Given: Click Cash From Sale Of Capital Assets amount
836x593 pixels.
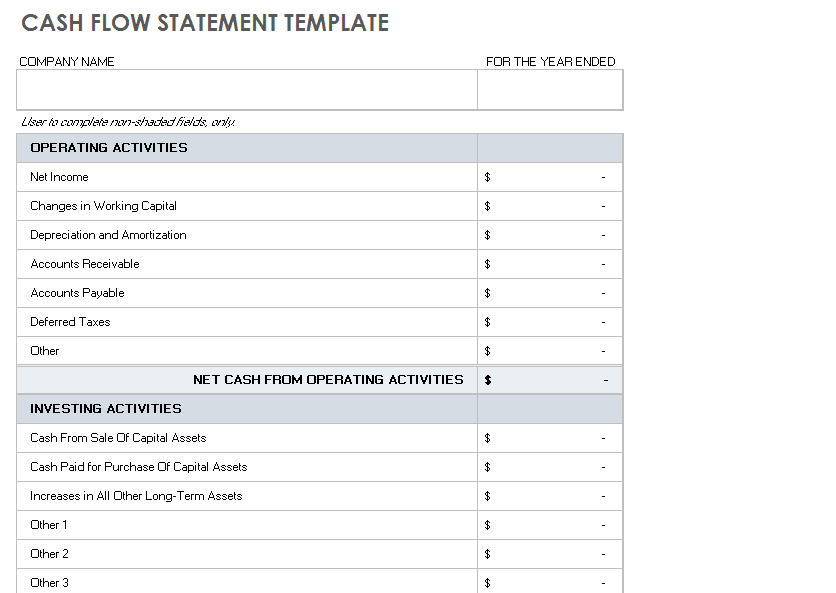Looking at the screenshot, I should 550,438.
